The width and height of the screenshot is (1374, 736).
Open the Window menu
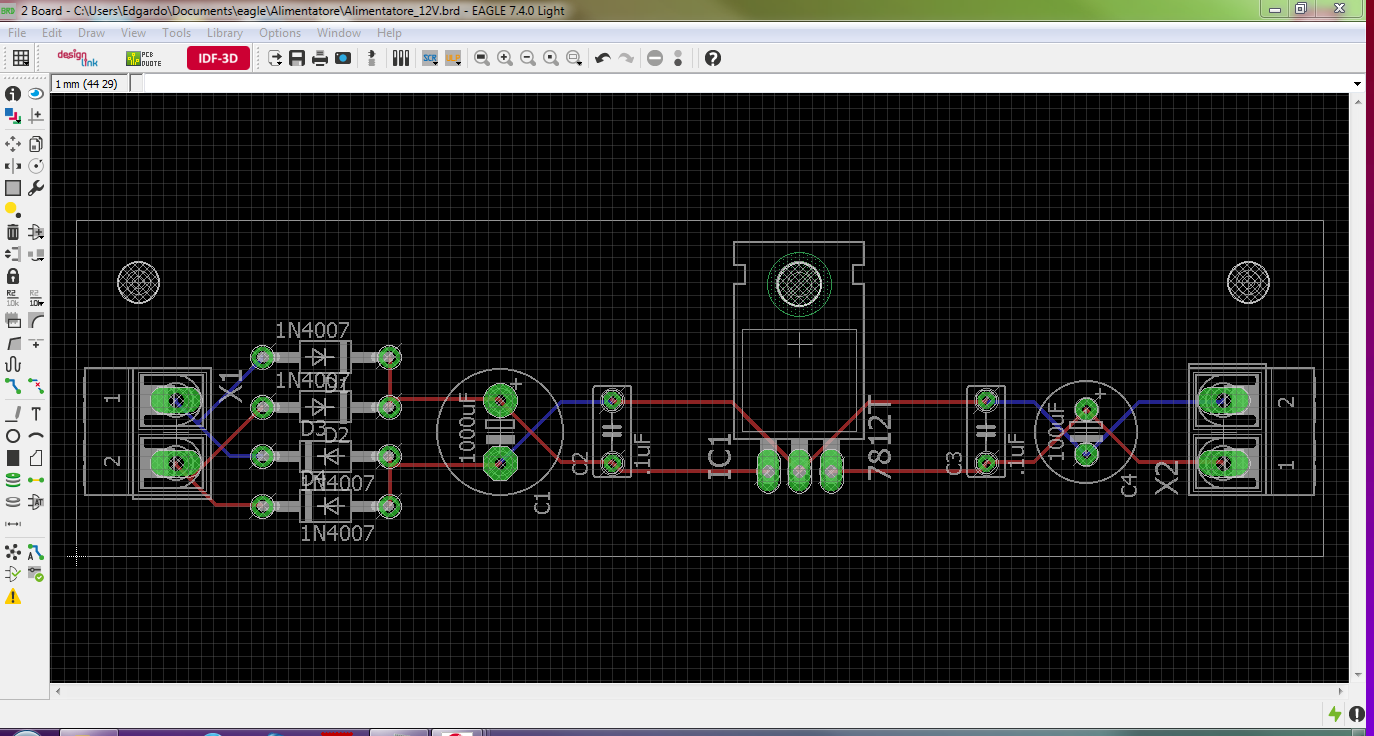click(339, 33)
